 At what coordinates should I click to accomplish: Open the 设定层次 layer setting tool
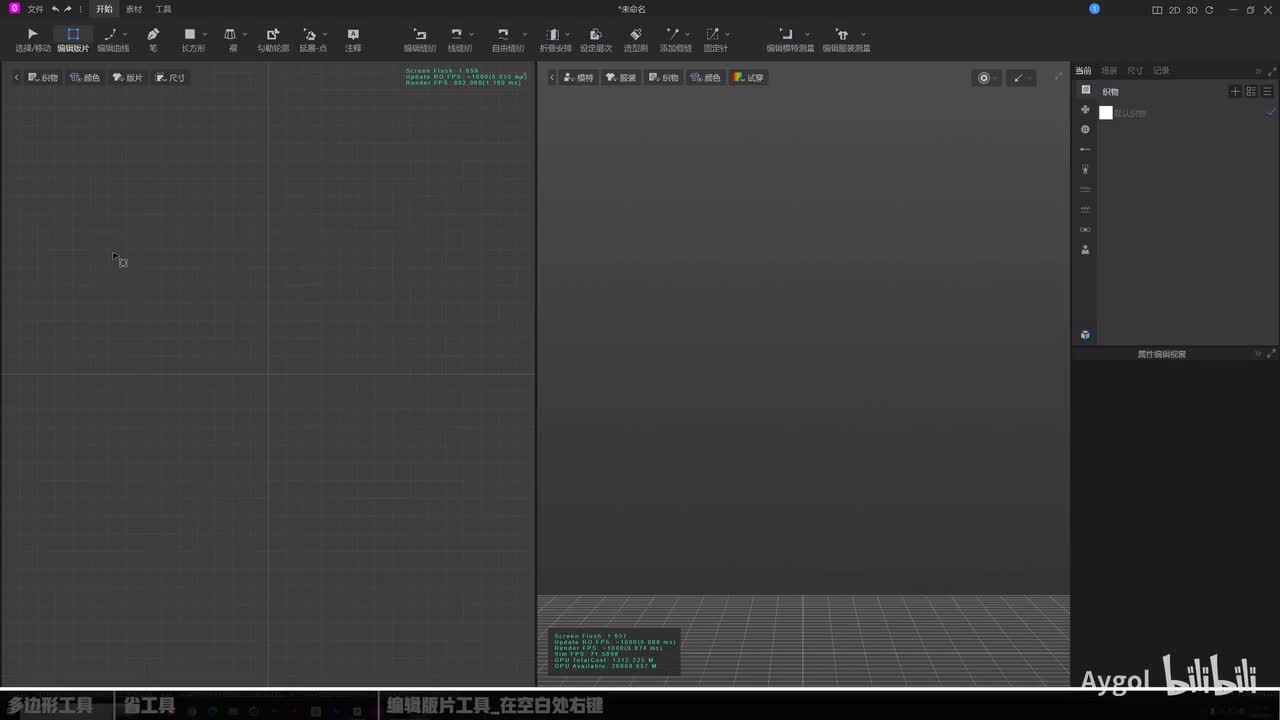pyautogui.click(x=596, y=40)
